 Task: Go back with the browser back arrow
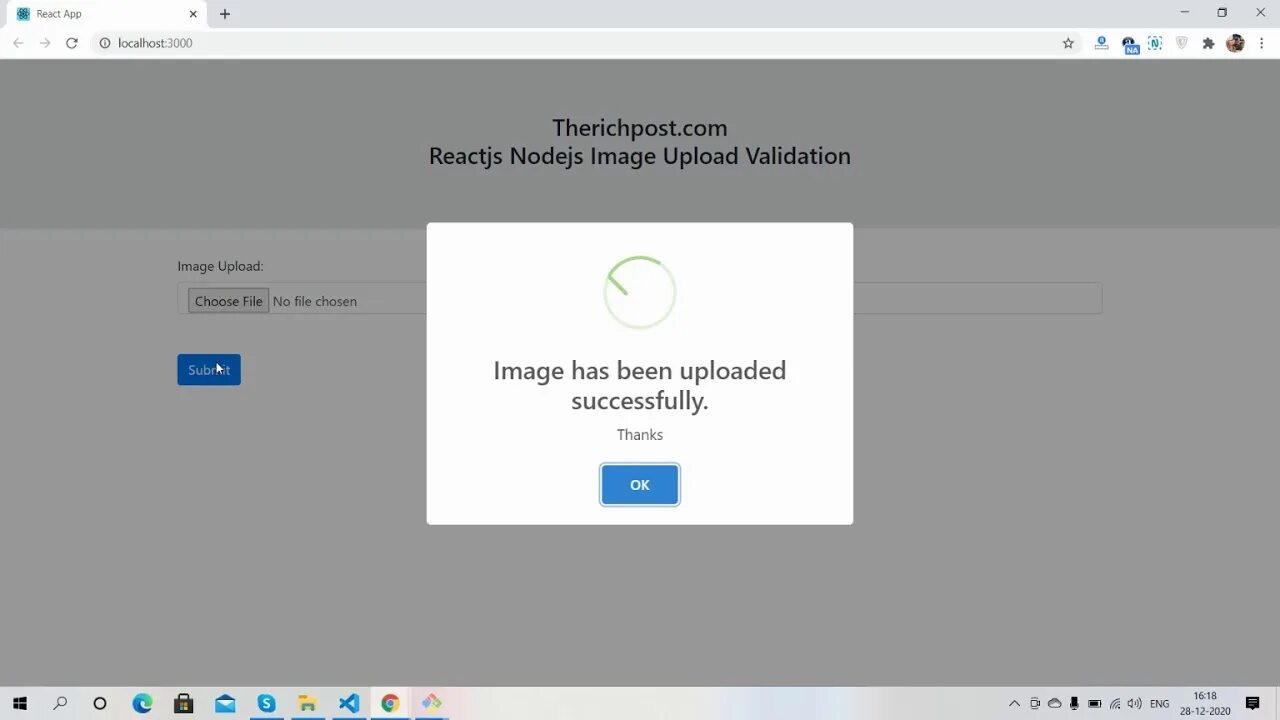pyautogui.click(x=18, y=43)
